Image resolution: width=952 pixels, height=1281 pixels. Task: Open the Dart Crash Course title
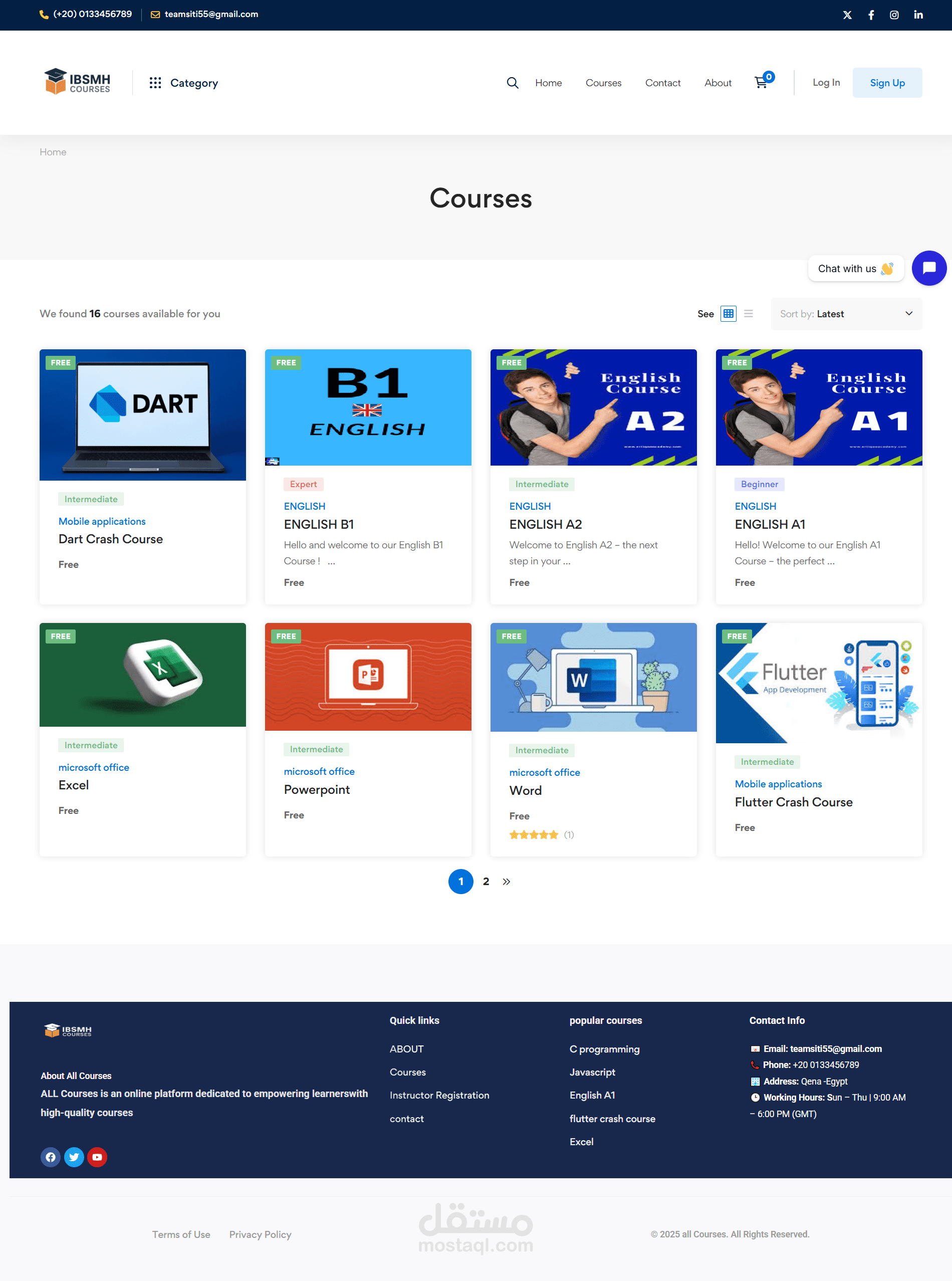pos(111,539)
